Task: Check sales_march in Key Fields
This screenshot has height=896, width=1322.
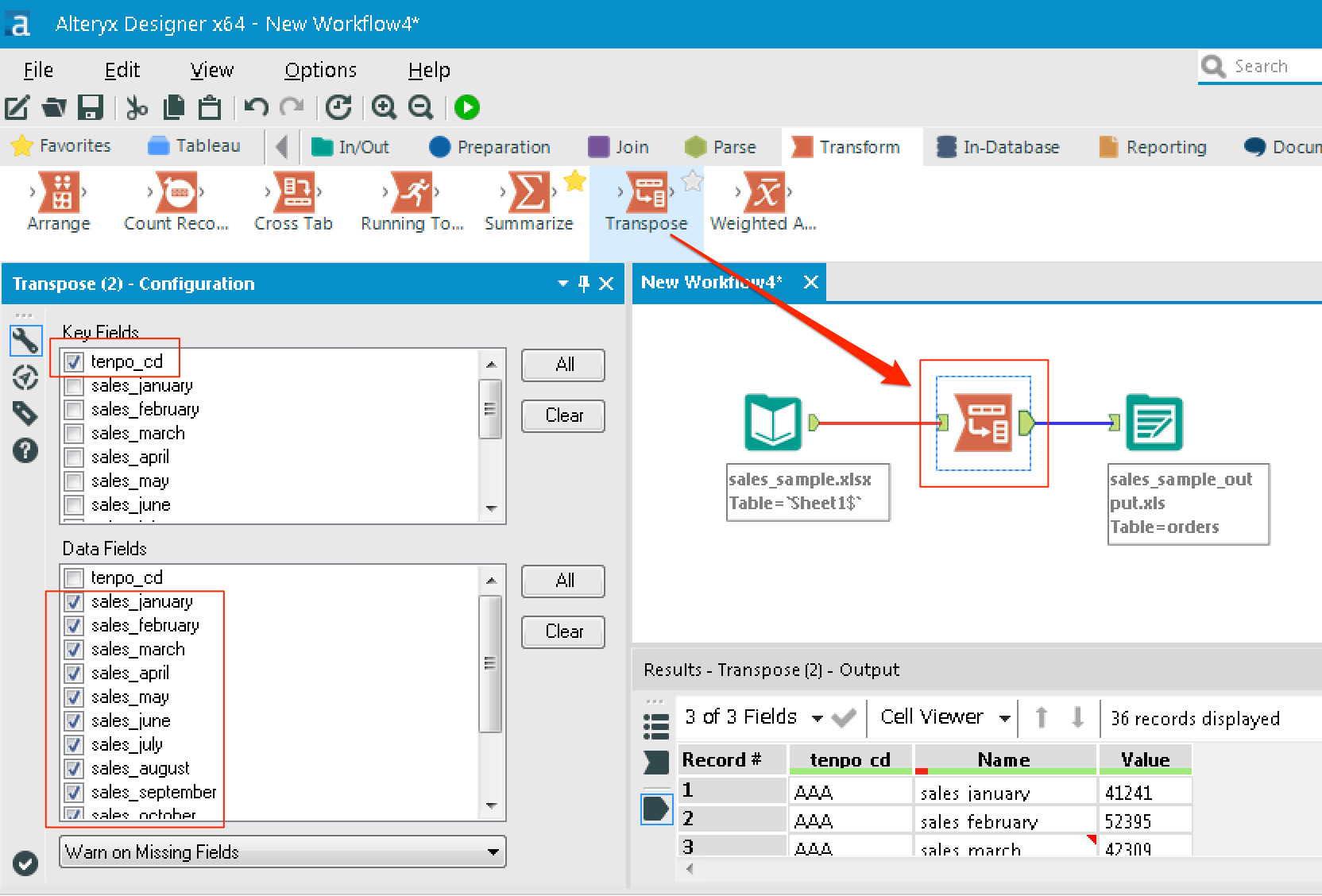Action: pyautogui.click(x=74, y=434)
